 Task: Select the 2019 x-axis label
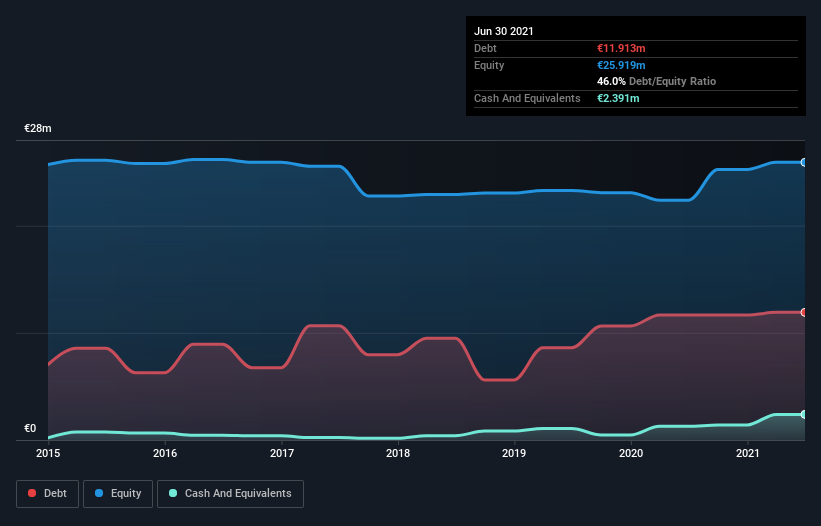coord(514,453)
